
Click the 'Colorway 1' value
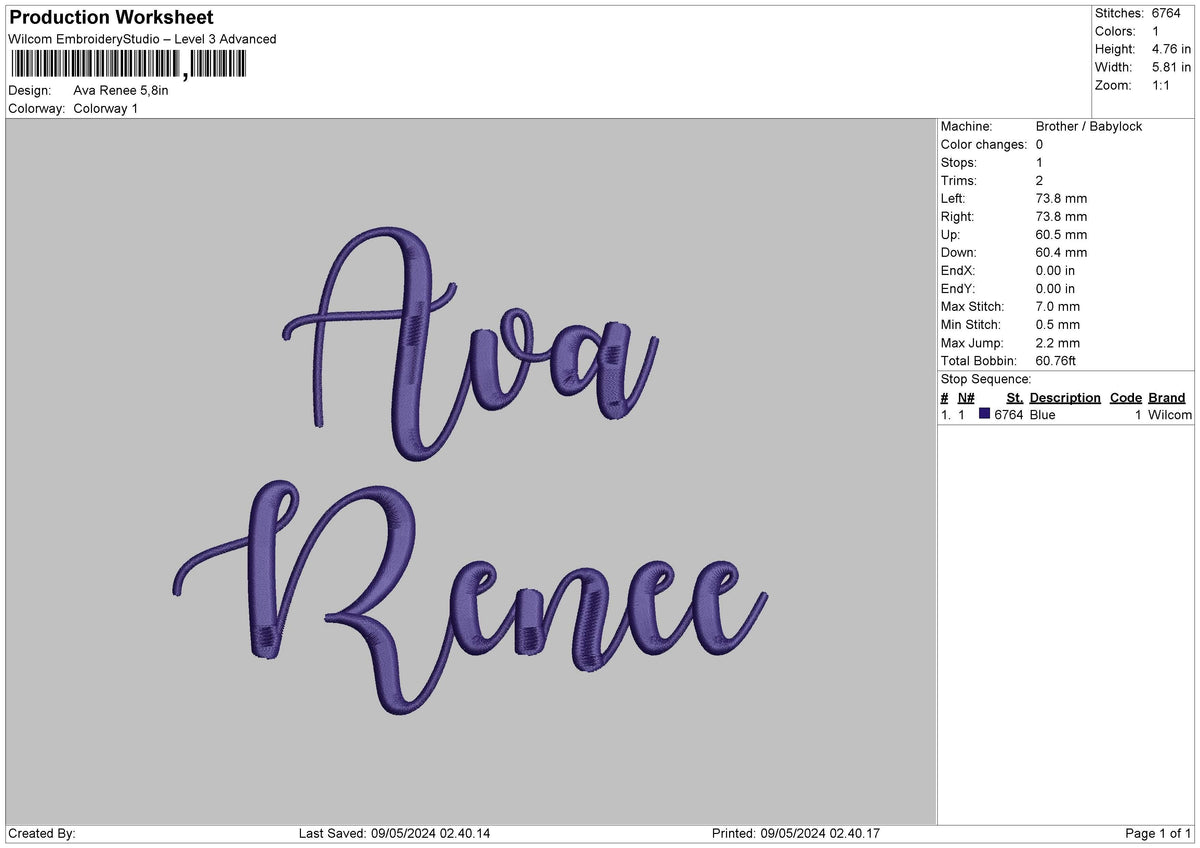(x=106, y=108)
